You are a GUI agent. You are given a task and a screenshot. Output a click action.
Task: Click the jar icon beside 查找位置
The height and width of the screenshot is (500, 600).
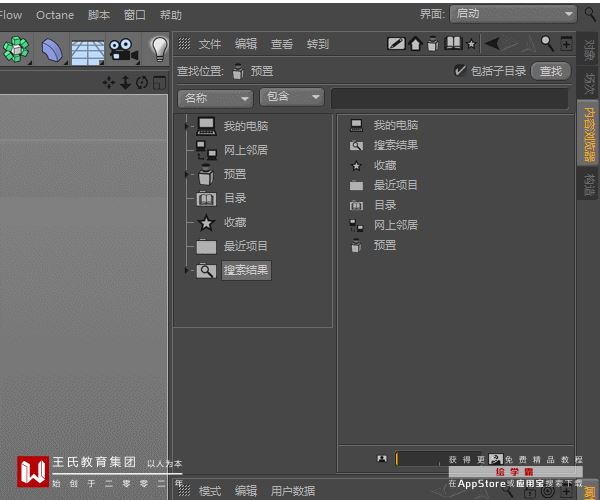click(x=238, y=71)
